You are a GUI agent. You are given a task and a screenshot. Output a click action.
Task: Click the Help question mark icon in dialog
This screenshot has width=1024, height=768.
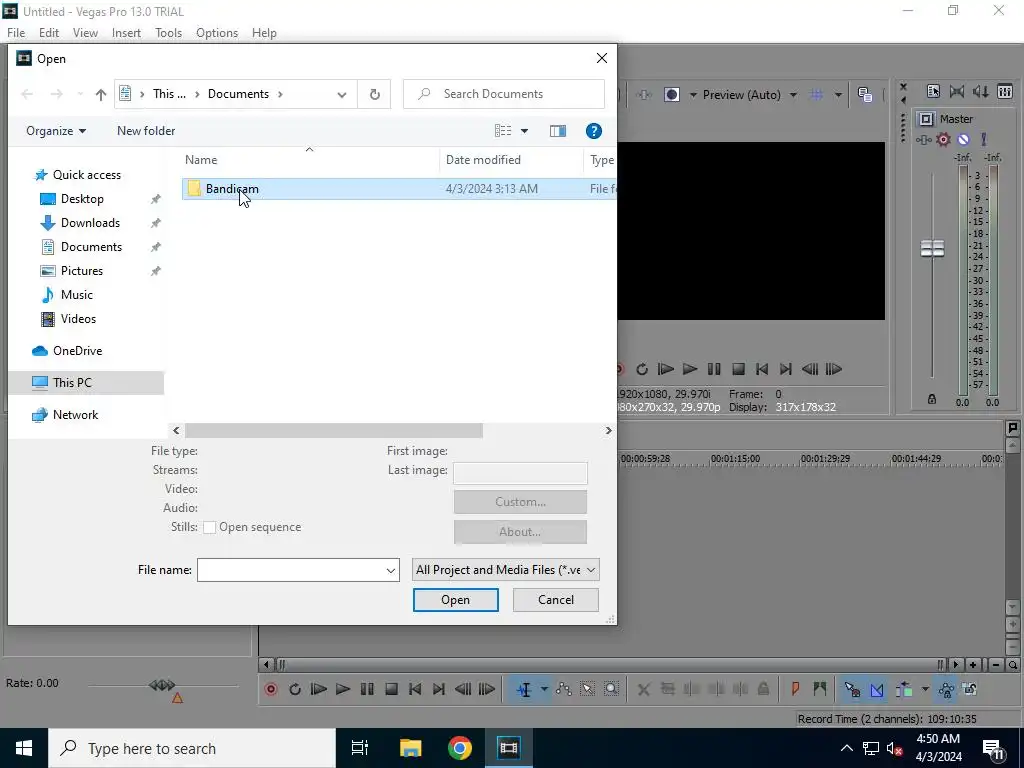(594, 131)
